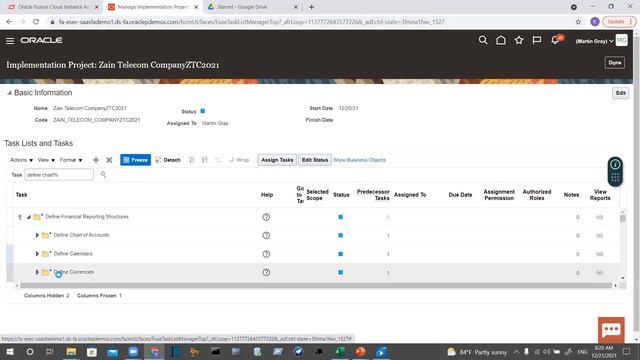Open Excel from the taskbar
This screenshot has height=360, width=640.
coord(340,351)
